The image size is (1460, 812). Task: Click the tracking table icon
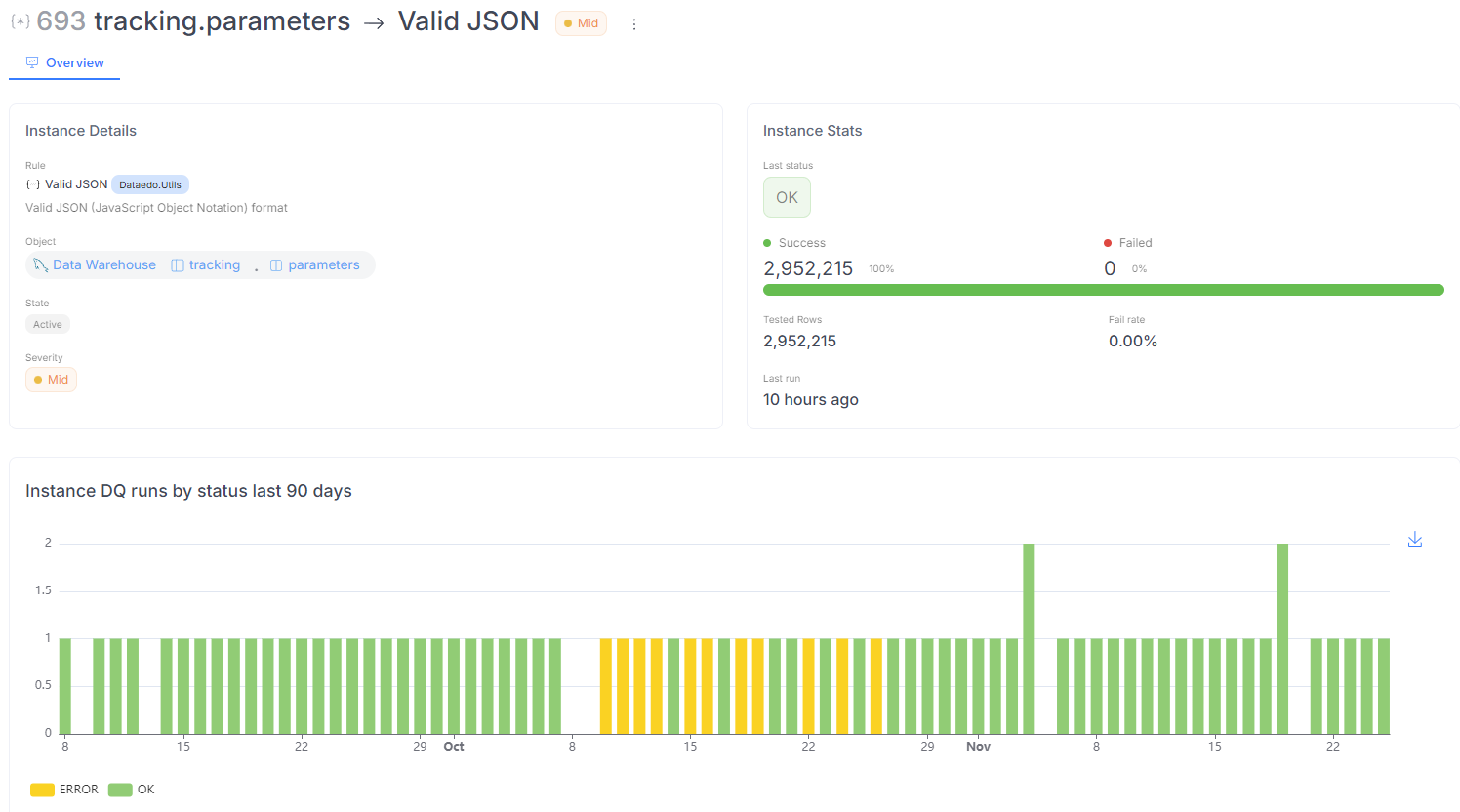point(178,265)
